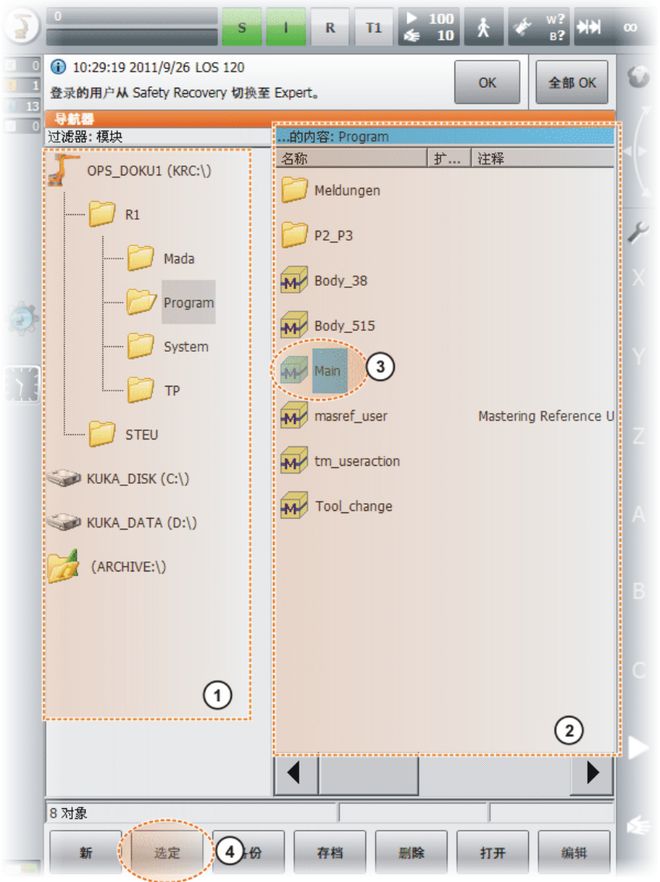Open the T1 operating mode selector
660x882 pixels.
(373, 28)
